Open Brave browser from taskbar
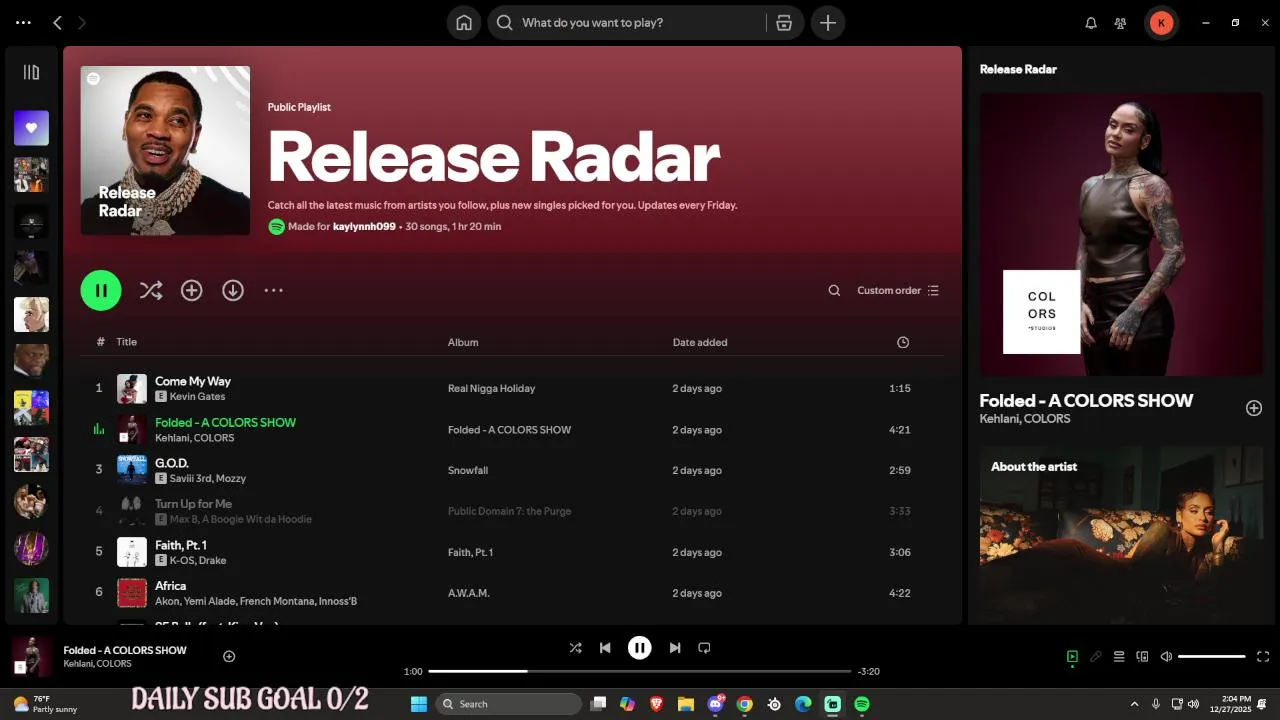This screenshot has width=1280, height=720. (656, 704)
